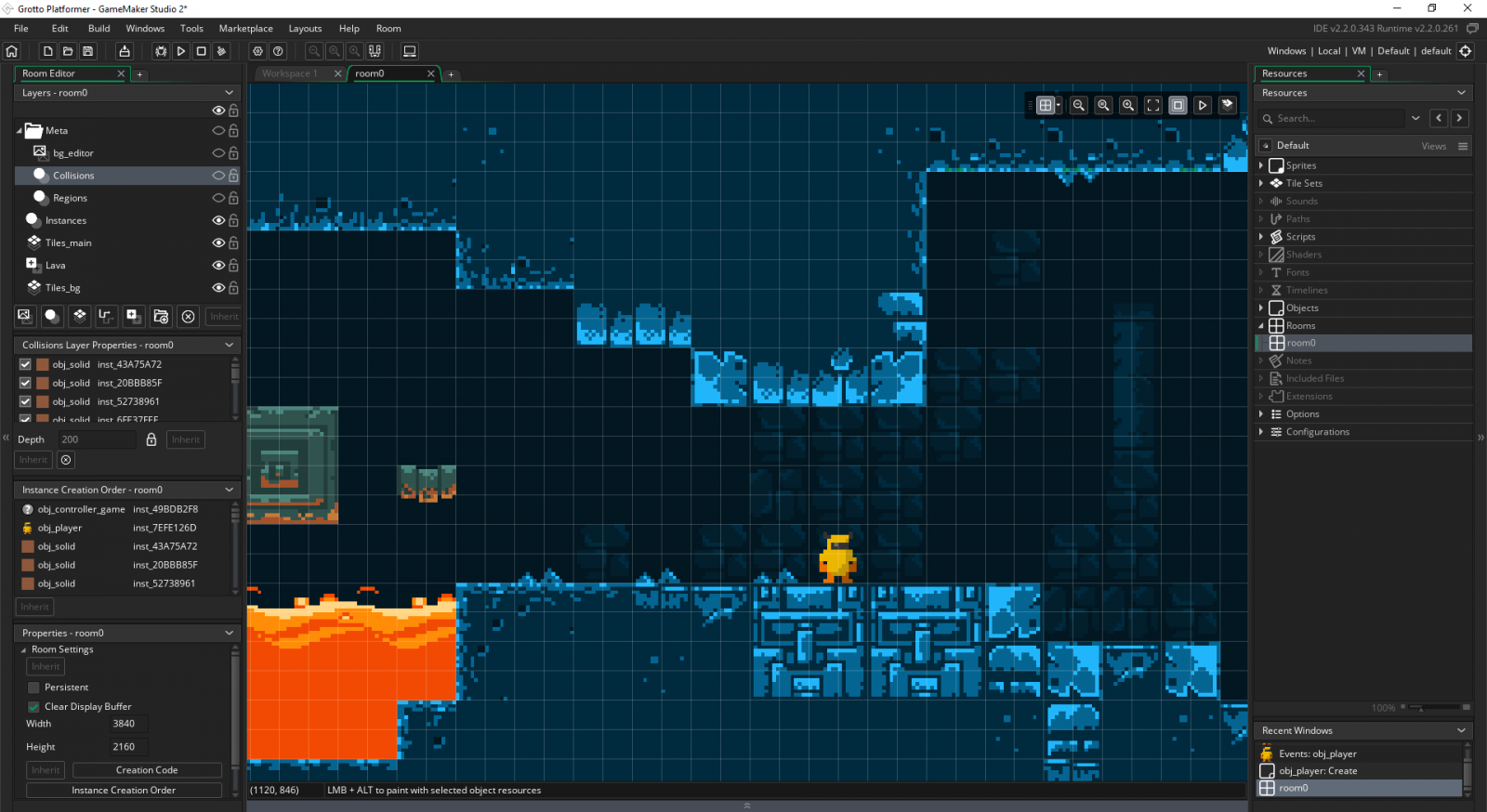
Task: Open the Room menu
Action: click(x=388, y=29)
